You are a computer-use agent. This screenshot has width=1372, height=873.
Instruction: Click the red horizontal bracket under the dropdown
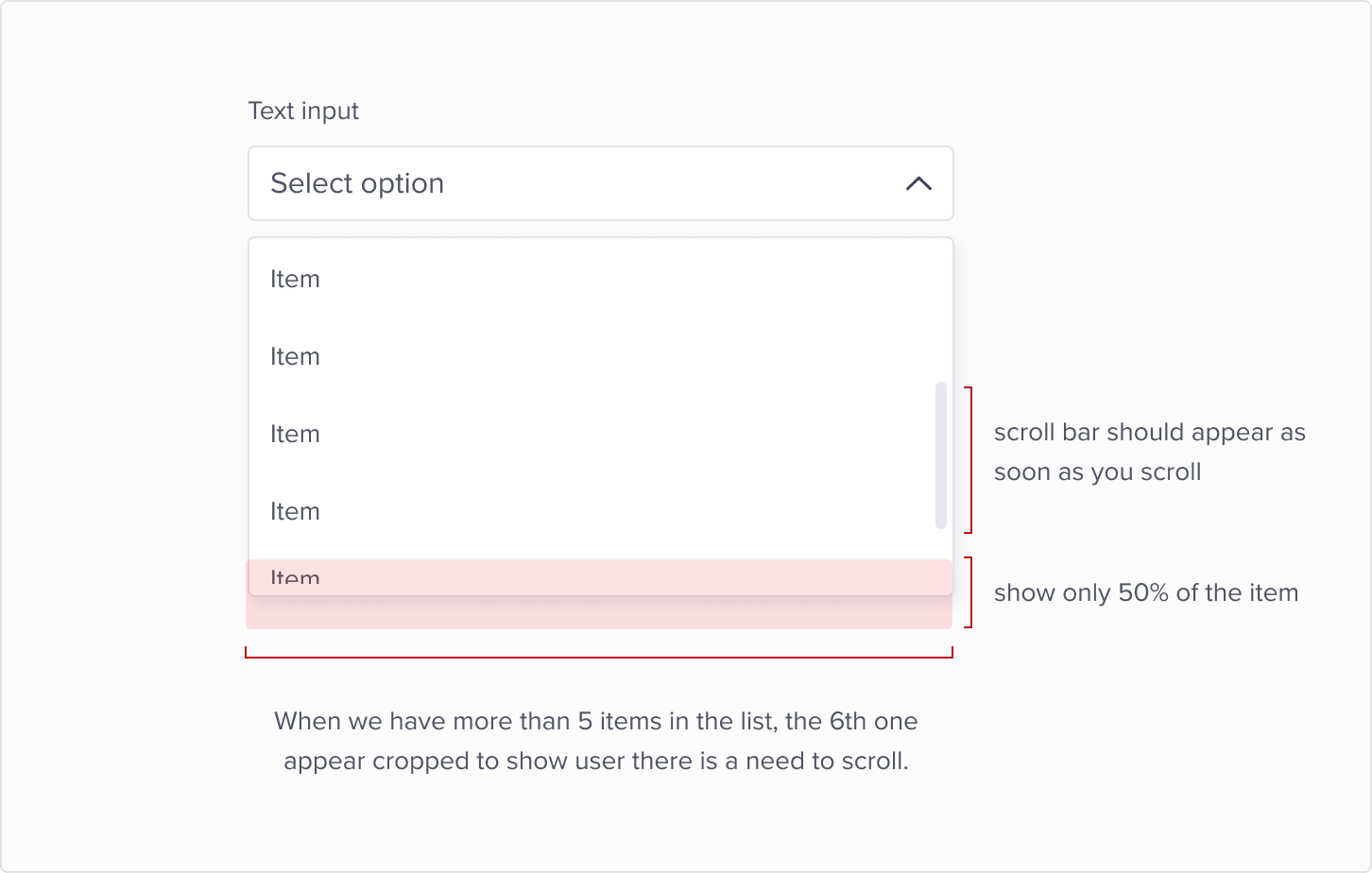tap(599, 656)
